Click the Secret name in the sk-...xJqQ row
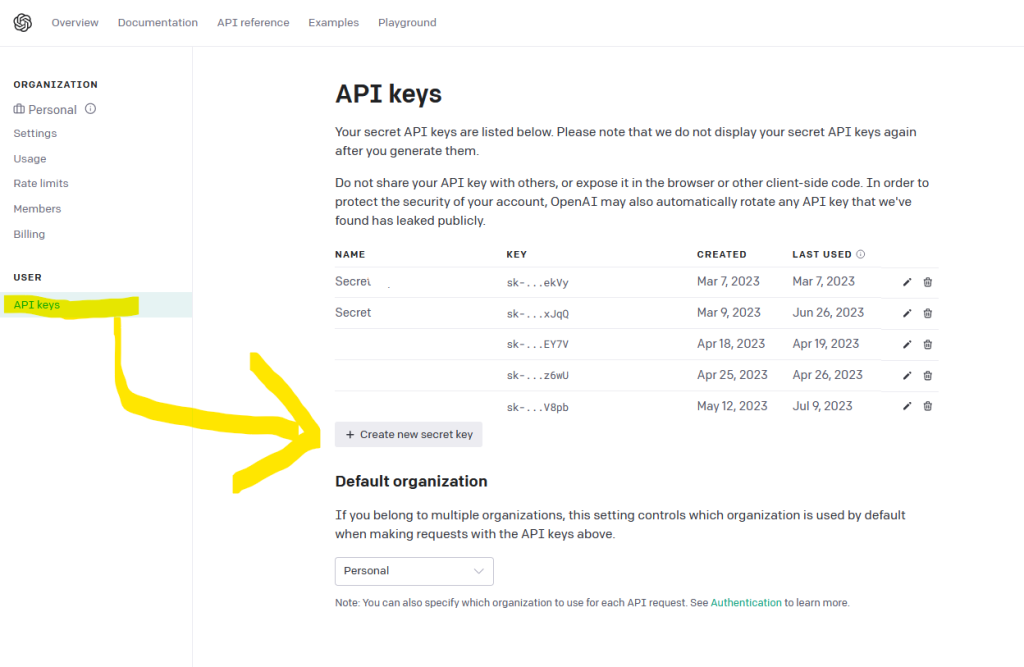Viewport: 1024px width, 667px height. [x=353, y=312]
